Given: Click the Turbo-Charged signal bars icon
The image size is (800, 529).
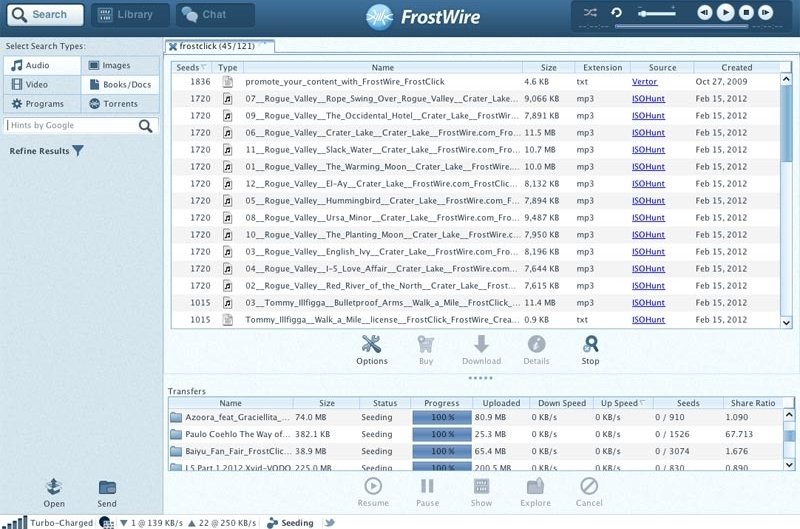Looking at the screenshot, I should tap(15, 522).
